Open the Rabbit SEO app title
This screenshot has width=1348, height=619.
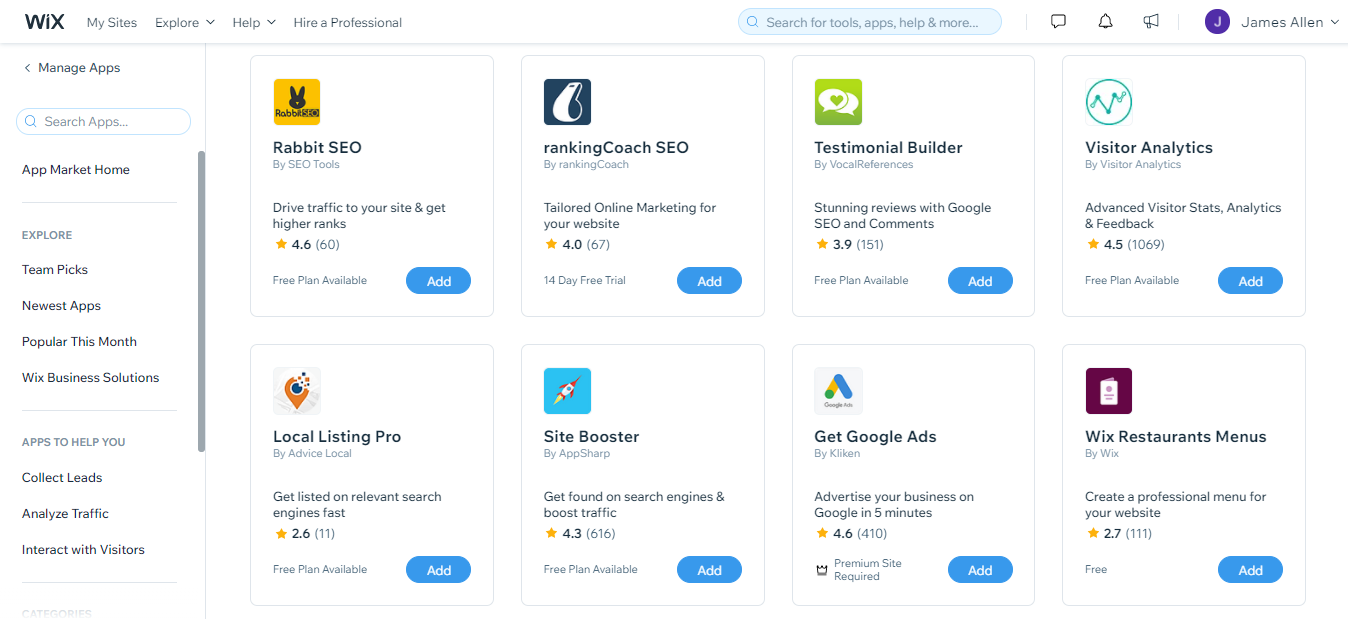(317, 148)
